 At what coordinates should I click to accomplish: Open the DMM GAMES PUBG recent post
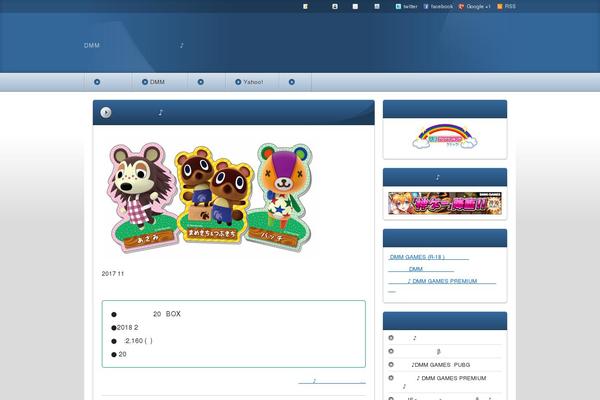(440, 365)
